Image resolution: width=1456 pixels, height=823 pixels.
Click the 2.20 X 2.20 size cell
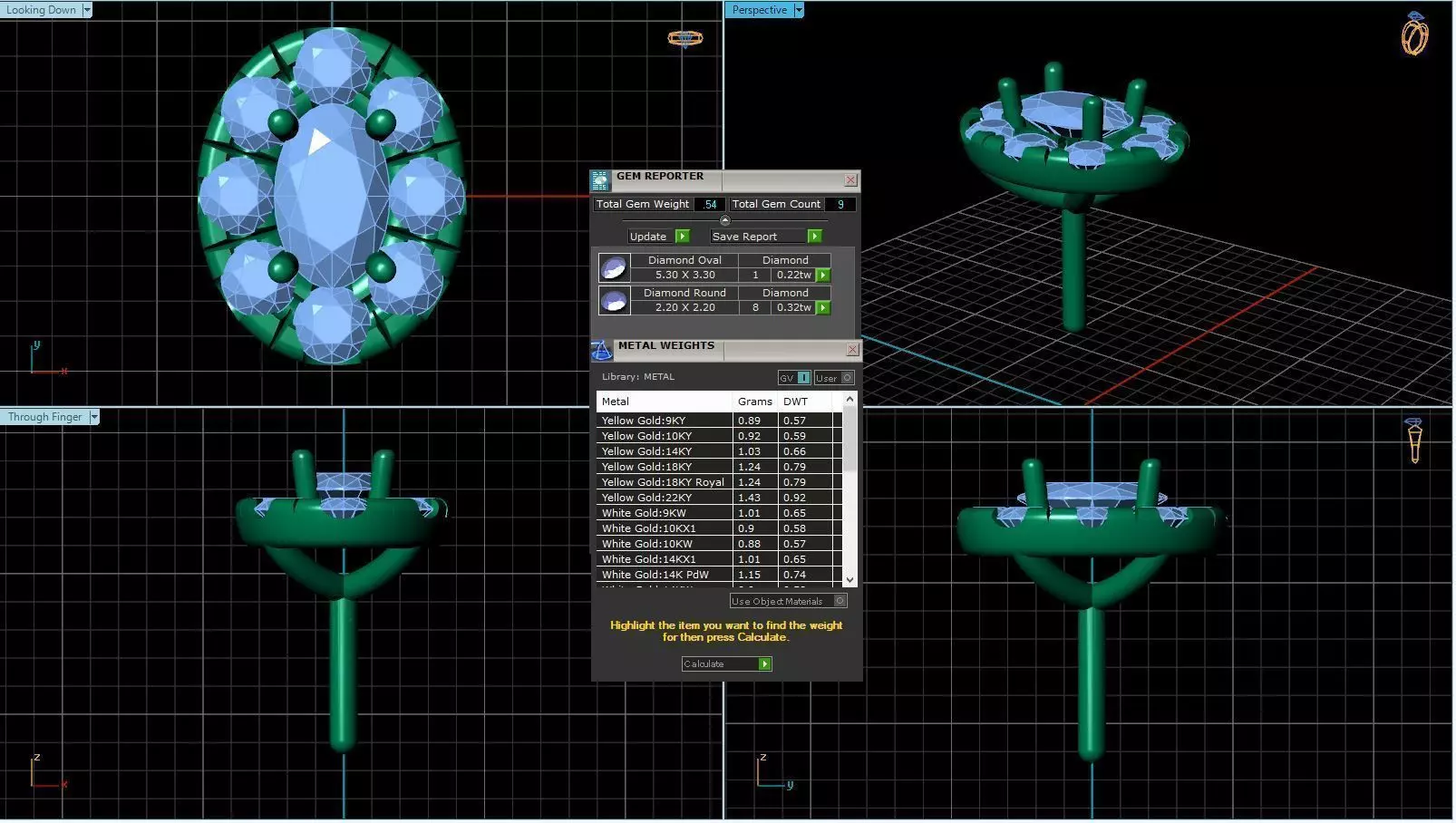pyautogui.click(x=685, y=308)
